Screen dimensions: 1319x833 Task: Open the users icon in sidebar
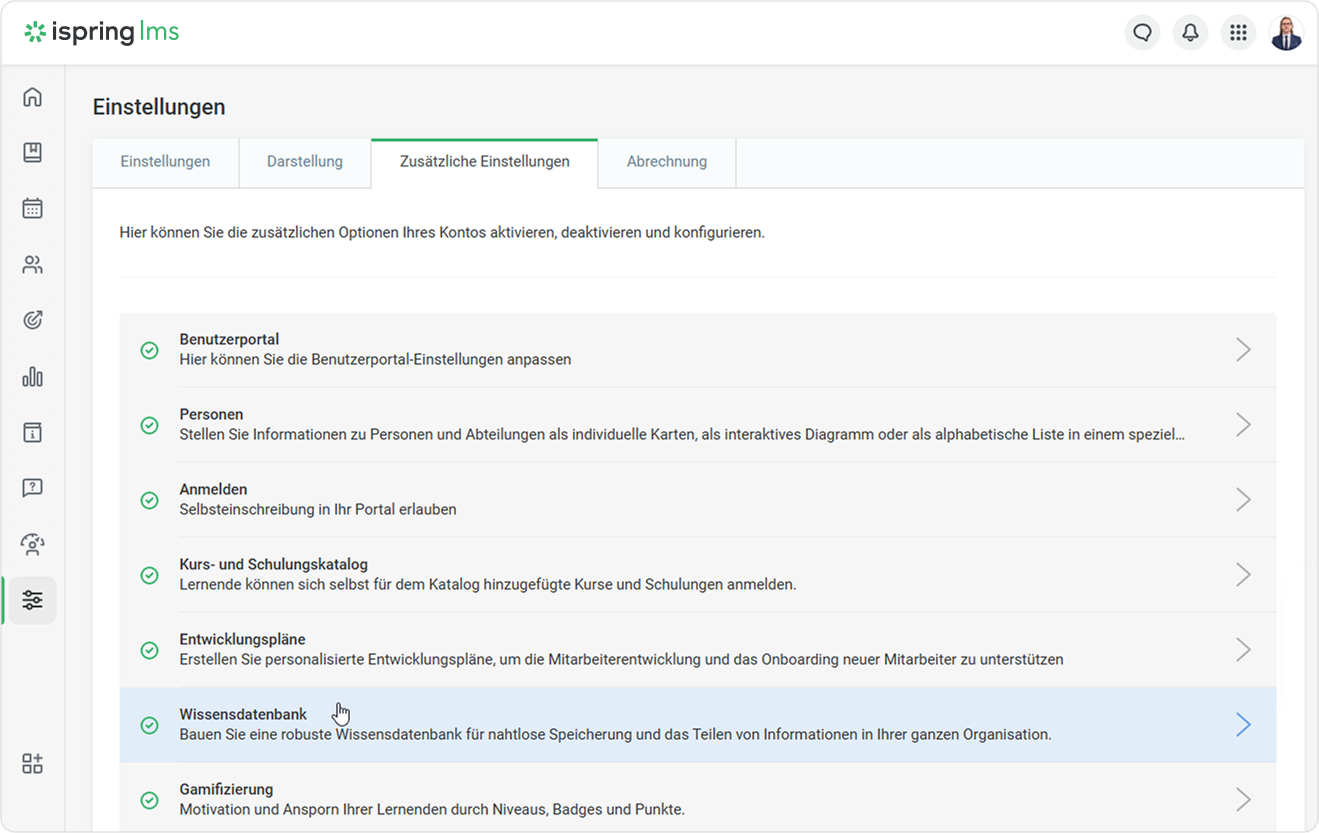[x=32, y=265]
